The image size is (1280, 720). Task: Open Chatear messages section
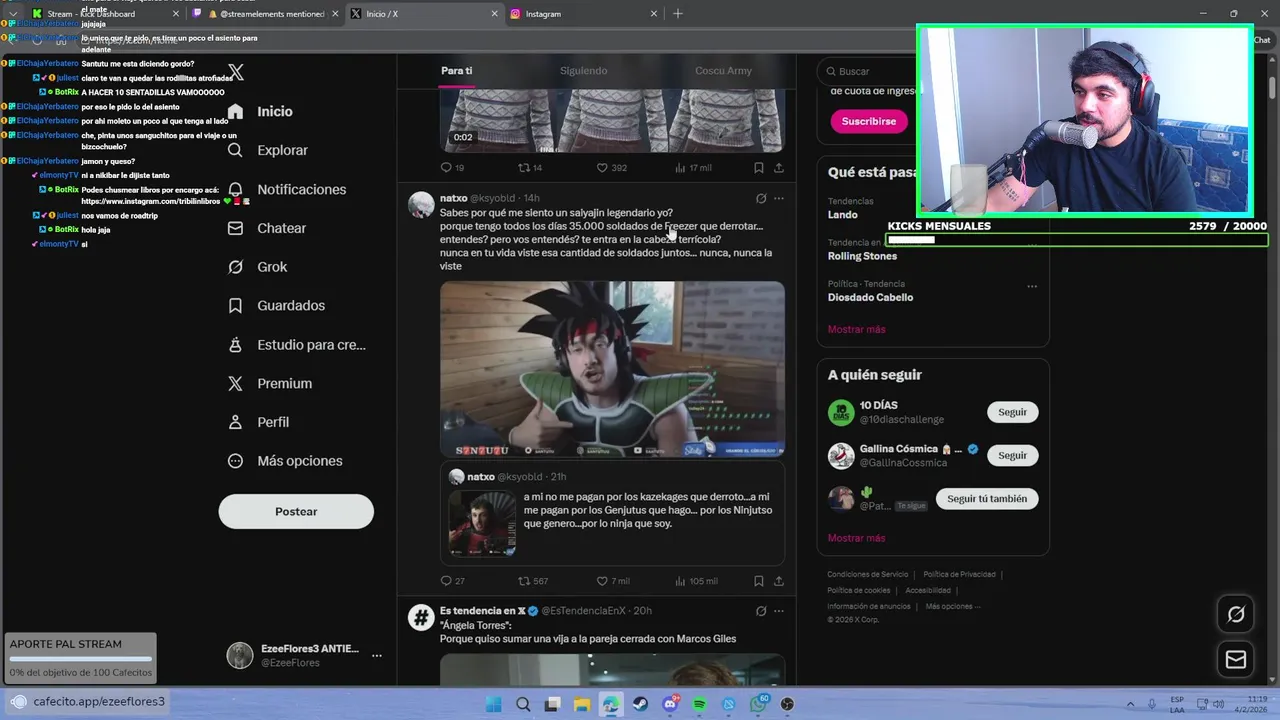(266, 228)
